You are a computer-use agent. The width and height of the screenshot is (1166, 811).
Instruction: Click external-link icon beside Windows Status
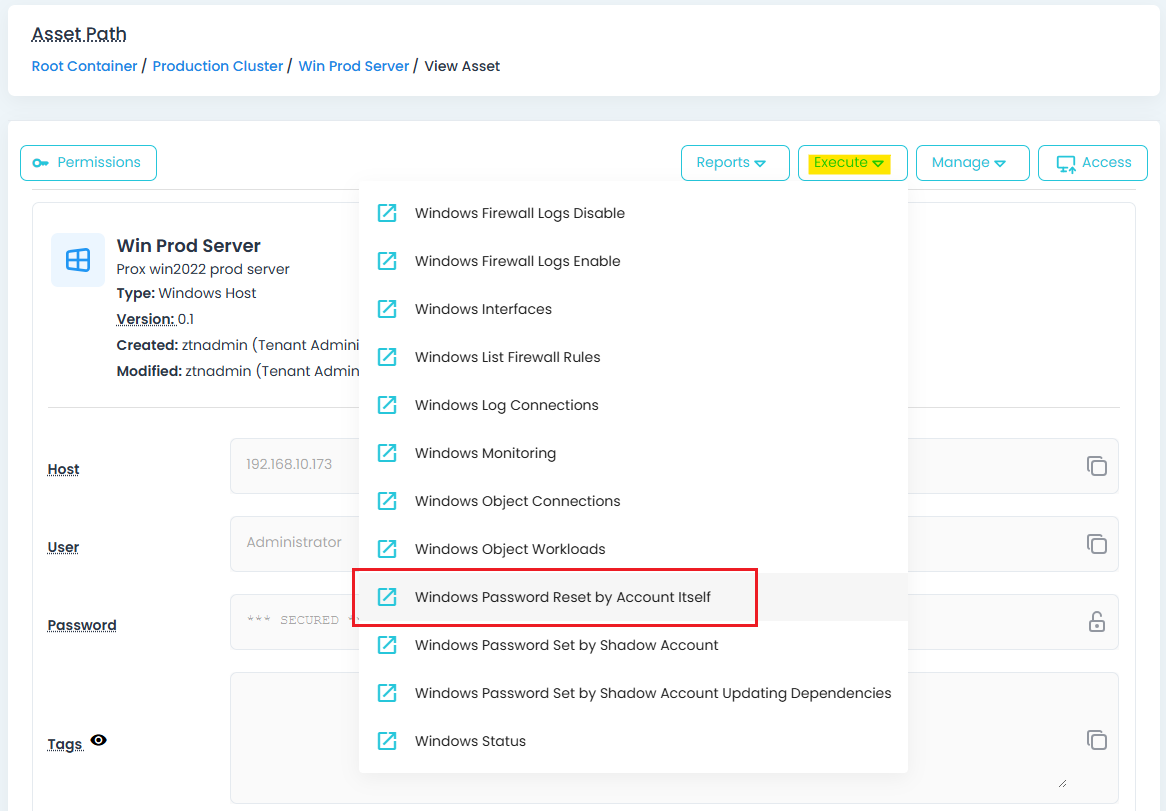(x=387, y=741)
